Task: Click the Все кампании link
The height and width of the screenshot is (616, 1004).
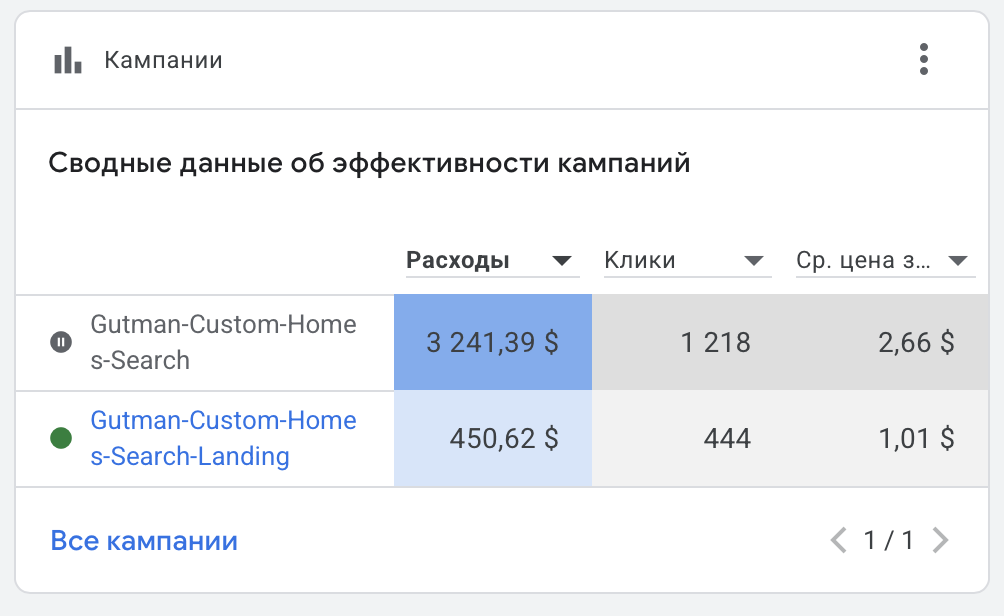Action: 144,541
